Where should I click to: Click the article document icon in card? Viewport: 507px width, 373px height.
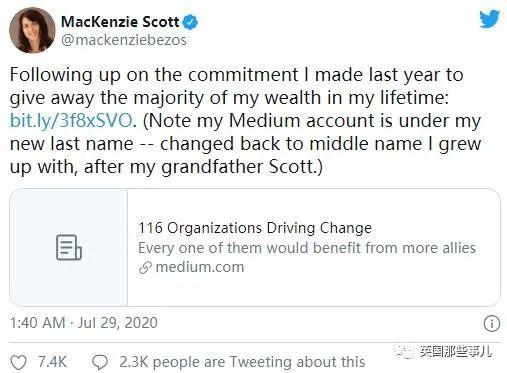tap(69, 247)
